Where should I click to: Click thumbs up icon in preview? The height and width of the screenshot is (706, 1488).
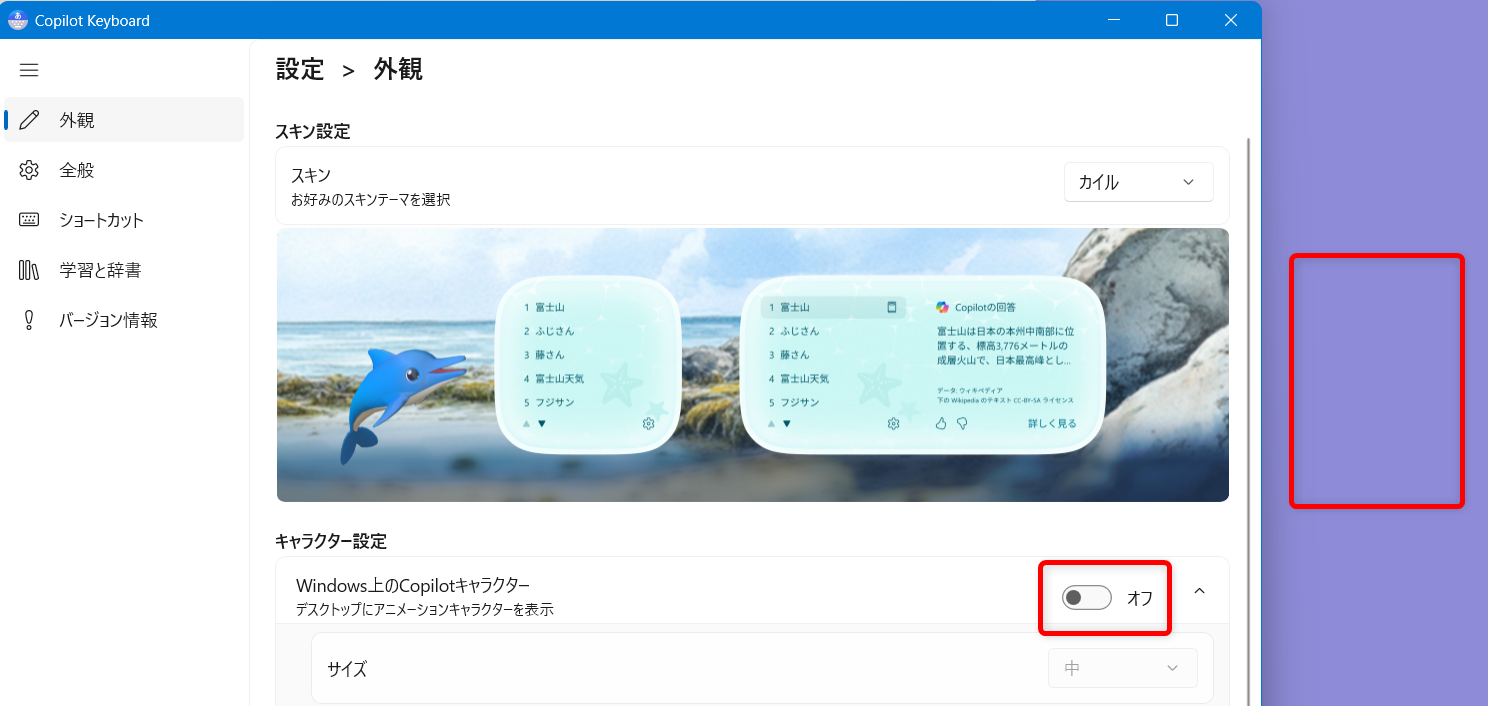click(x=940, y=424)
